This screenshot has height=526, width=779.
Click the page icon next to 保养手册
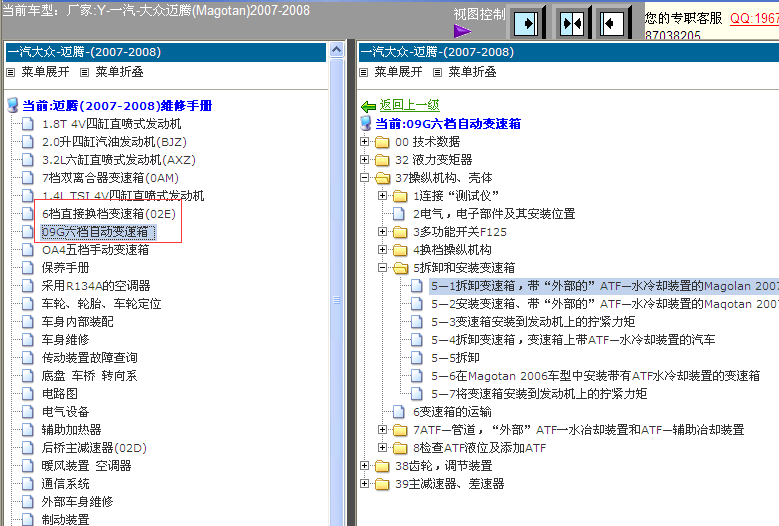tap(28, 268)
